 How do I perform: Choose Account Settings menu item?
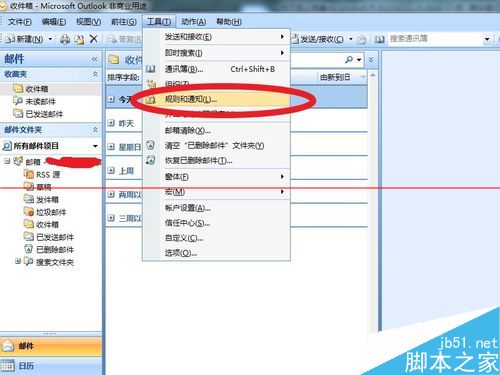click(217, 208)
